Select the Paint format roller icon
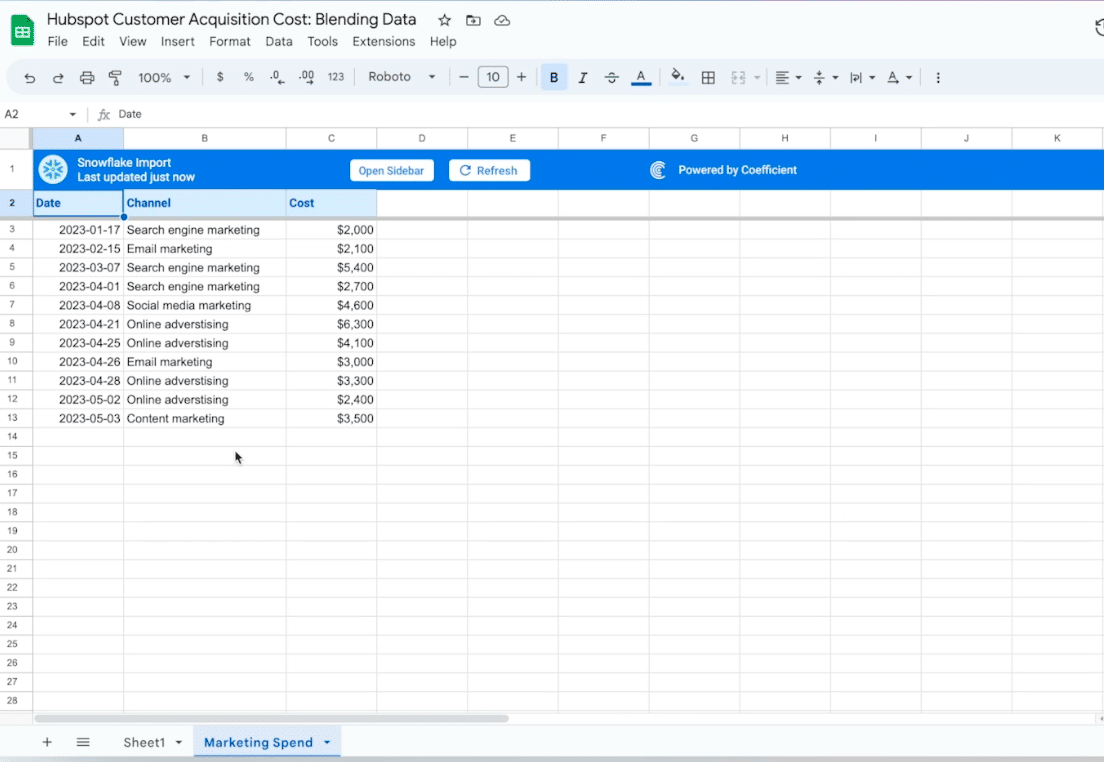The image size is (1104, 762). click(x=115, y=77)
